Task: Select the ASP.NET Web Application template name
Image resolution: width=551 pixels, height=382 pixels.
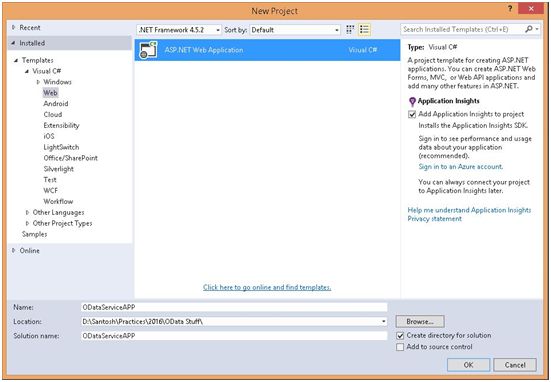Action: click(204, 50)
